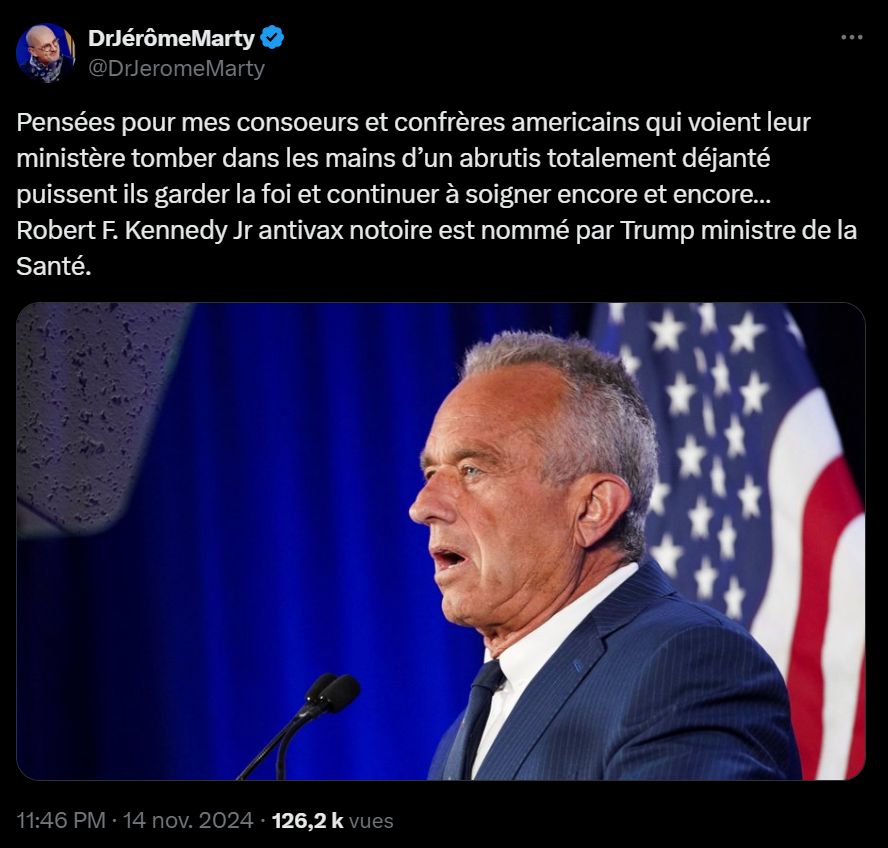Screen dimensions: 888x848
Task: Open the three-dot more options menu
Action: click(x=852, y=37)
